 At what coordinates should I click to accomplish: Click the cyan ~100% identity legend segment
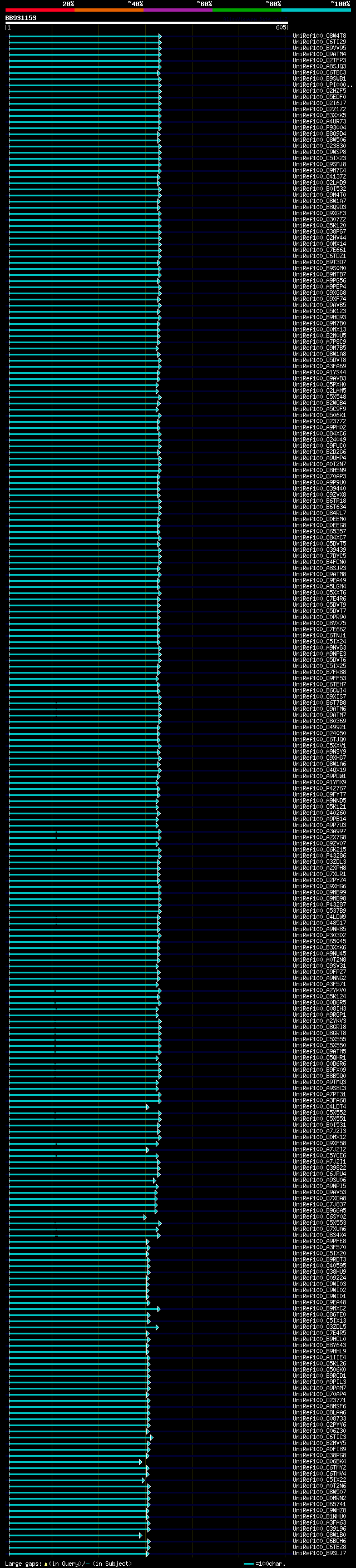point(316,10)
